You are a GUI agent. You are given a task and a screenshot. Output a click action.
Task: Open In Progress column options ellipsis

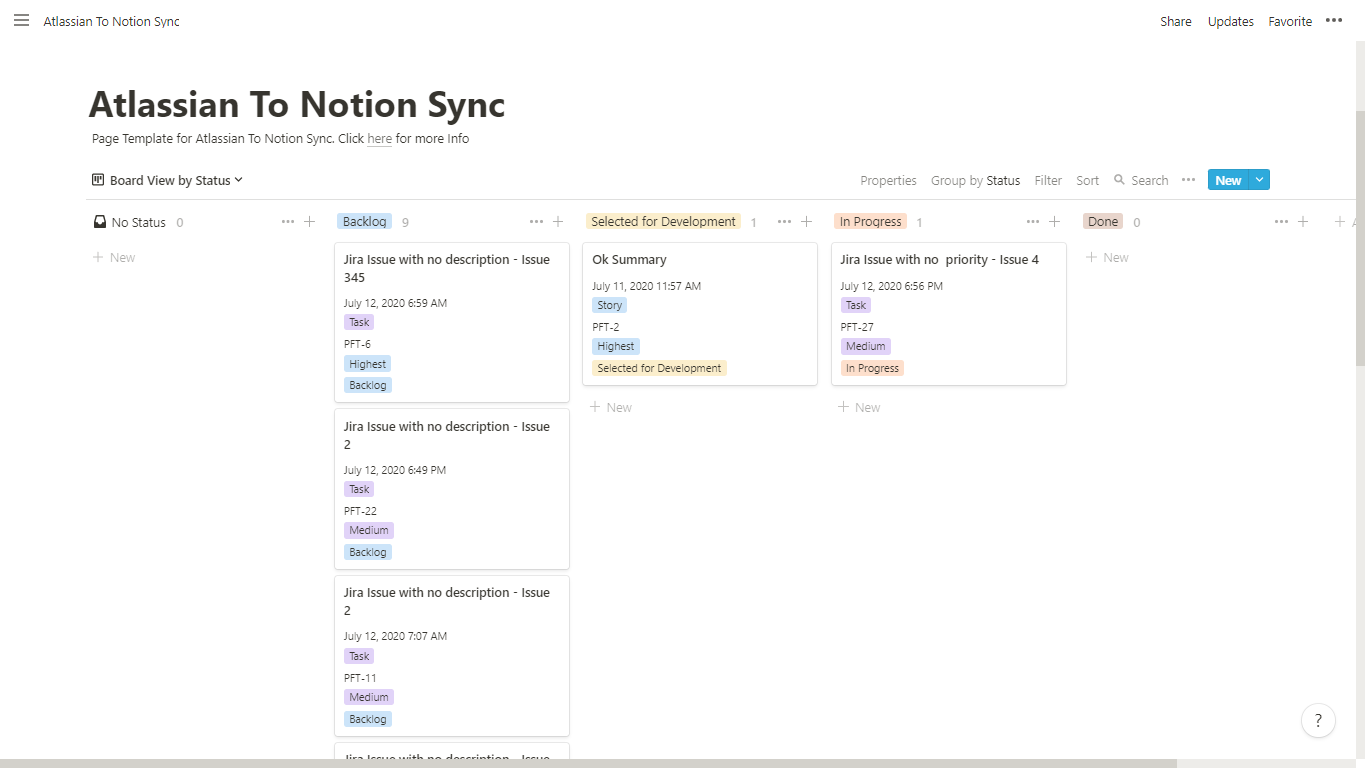1033,222
